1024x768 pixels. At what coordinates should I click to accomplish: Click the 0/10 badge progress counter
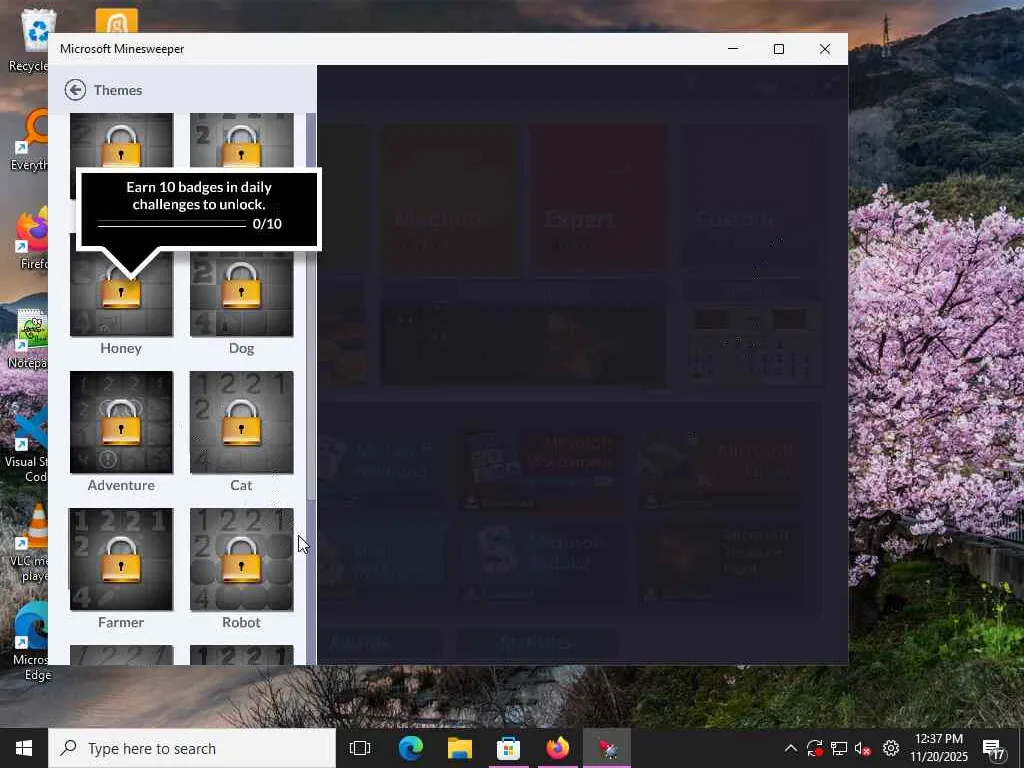pyautogui.click(x=267, y=224)
